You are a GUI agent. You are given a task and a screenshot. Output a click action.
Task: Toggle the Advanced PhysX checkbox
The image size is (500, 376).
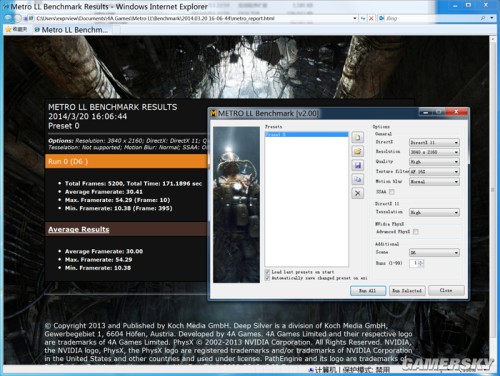click(416, 232)
